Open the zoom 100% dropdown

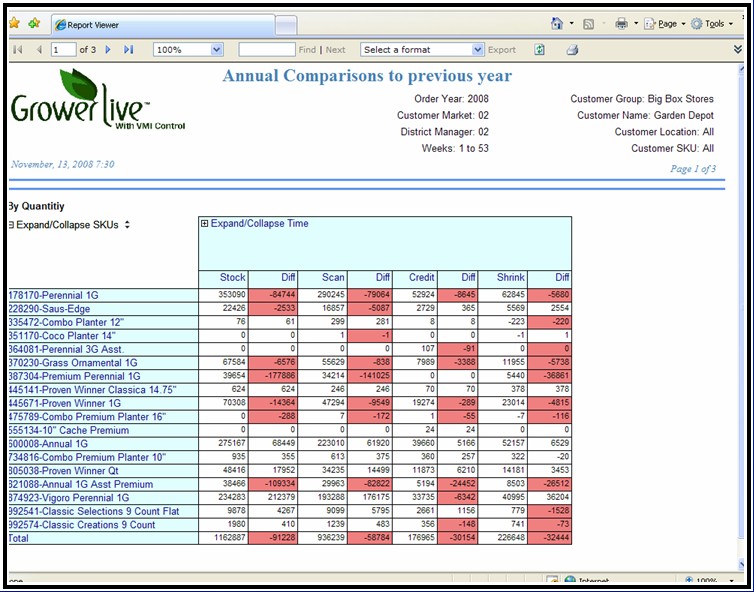click(x=217, y=49)
